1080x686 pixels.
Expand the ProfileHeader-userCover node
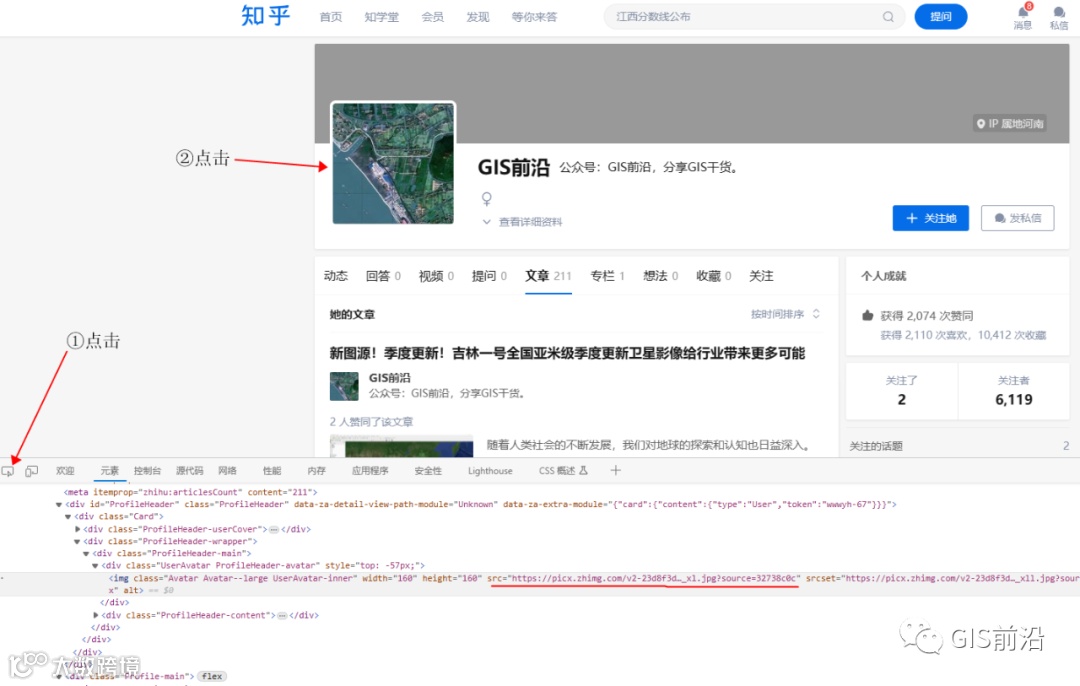point(78,529)
